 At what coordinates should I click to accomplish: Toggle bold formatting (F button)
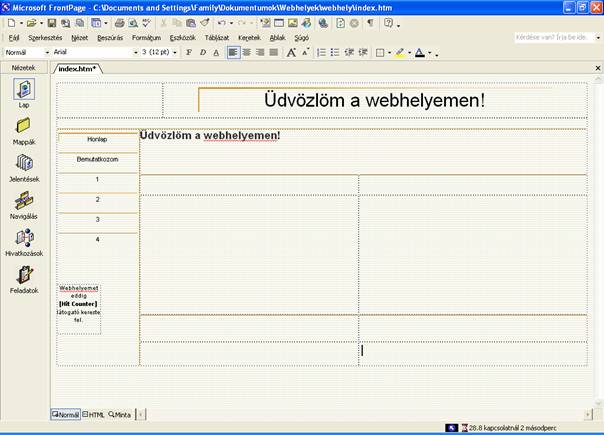coord(189,52)
